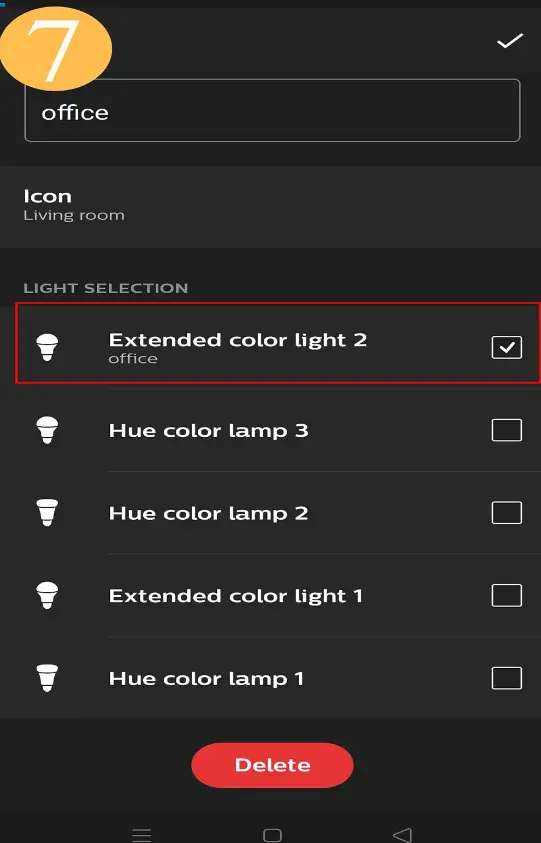Screen dimensions: 541x843
Task: Click bulb icon for Extended color light 2
Action: click(47, 347)
